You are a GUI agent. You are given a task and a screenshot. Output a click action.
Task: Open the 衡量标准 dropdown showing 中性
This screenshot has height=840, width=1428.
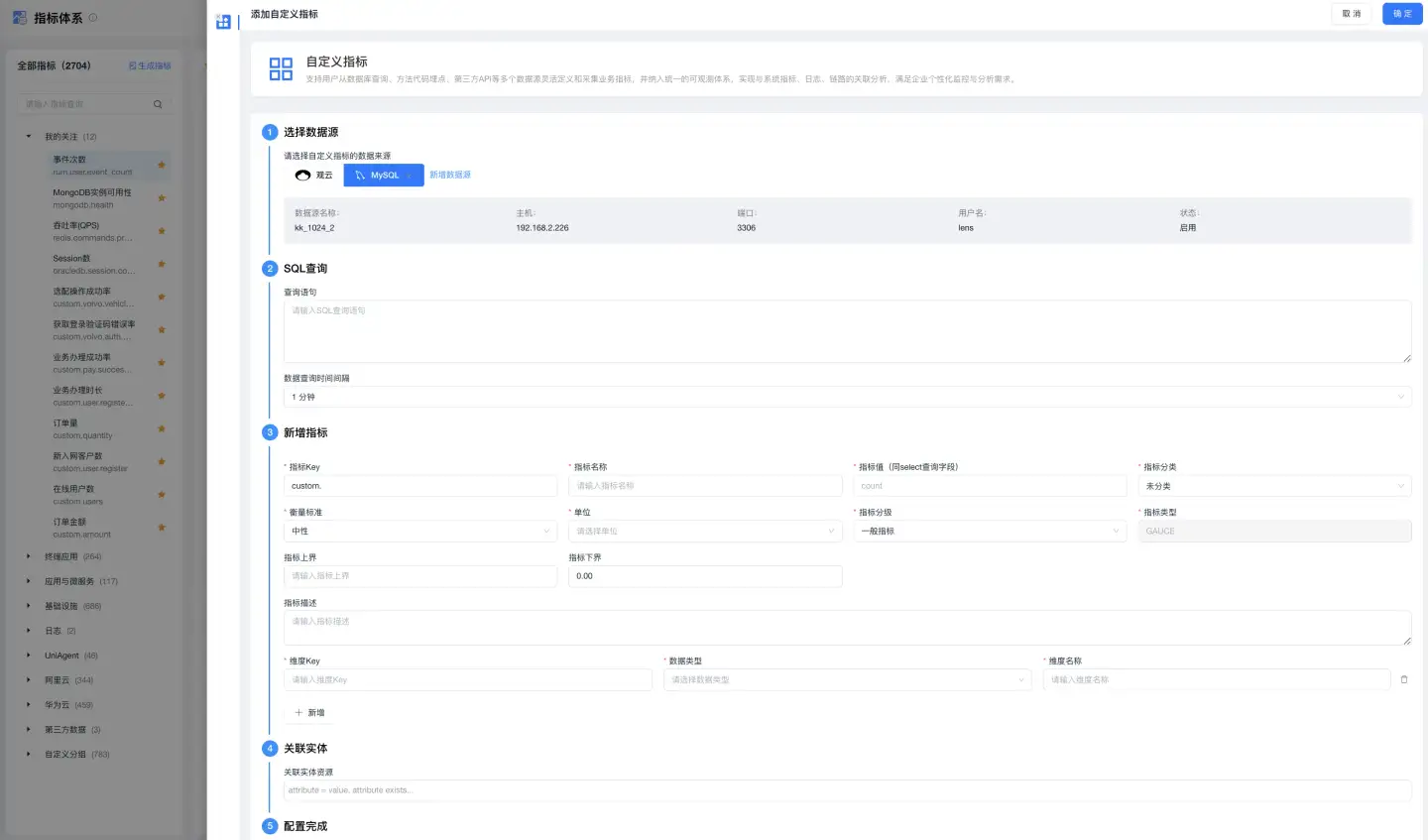[420, 531]
